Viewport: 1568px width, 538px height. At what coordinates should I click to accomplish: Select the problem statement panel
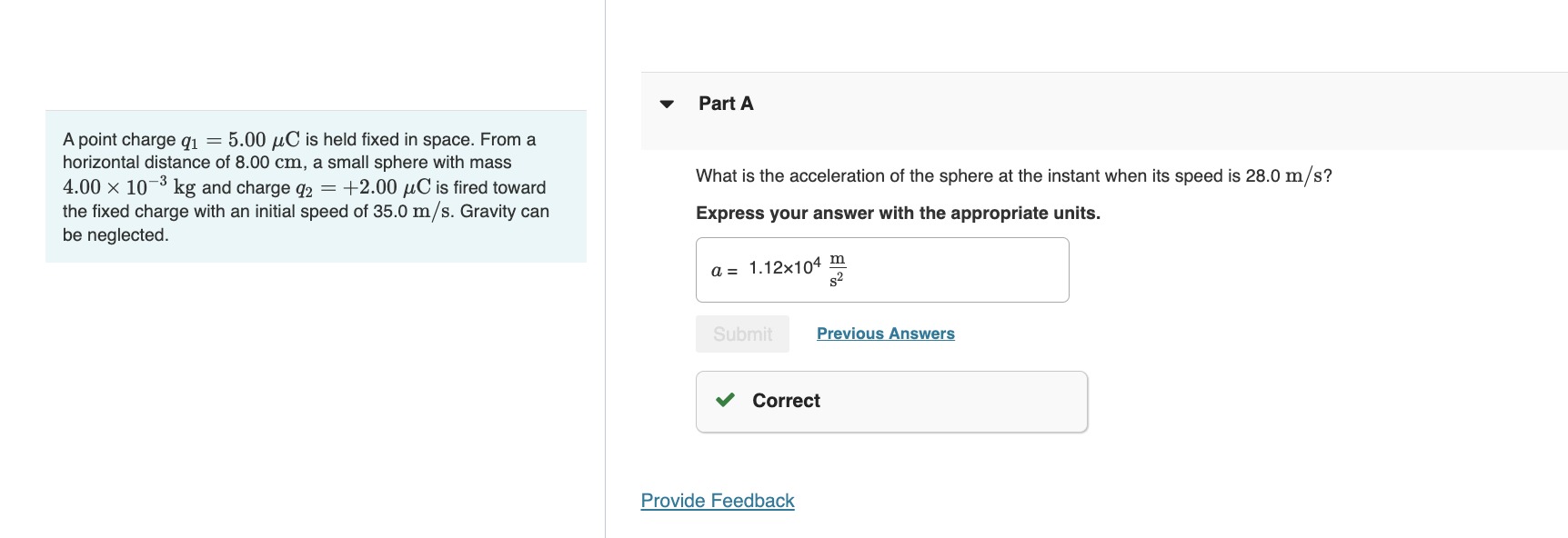point(315,186)
